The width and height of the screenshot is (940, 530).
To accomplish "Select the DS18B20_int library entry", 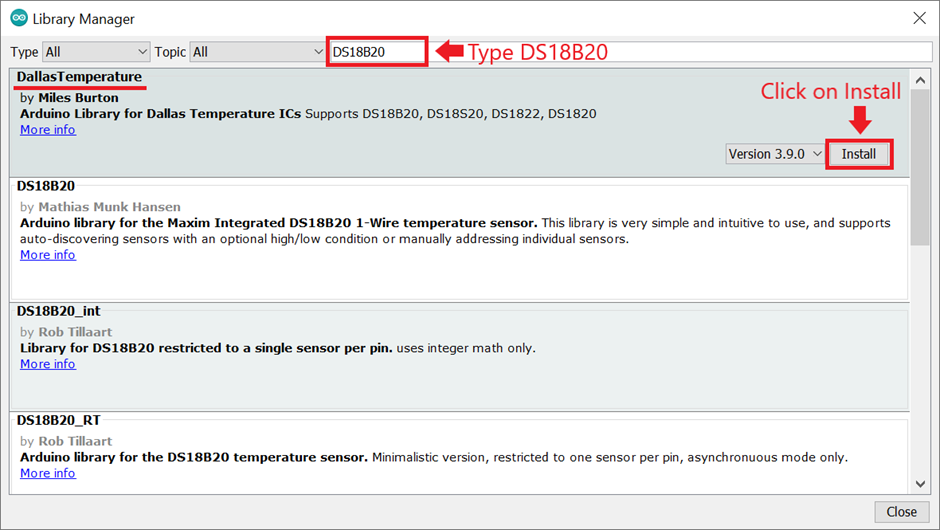I will pos(58,311).
